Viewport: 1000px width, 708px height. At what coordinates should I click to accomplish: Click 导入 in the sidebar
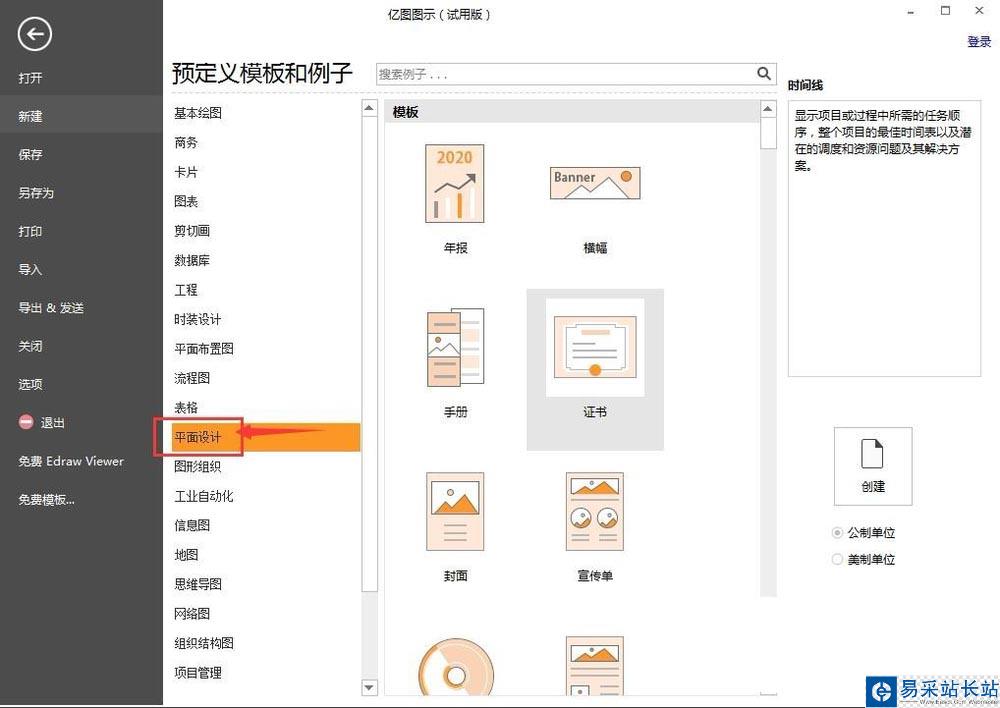(31, 269)
